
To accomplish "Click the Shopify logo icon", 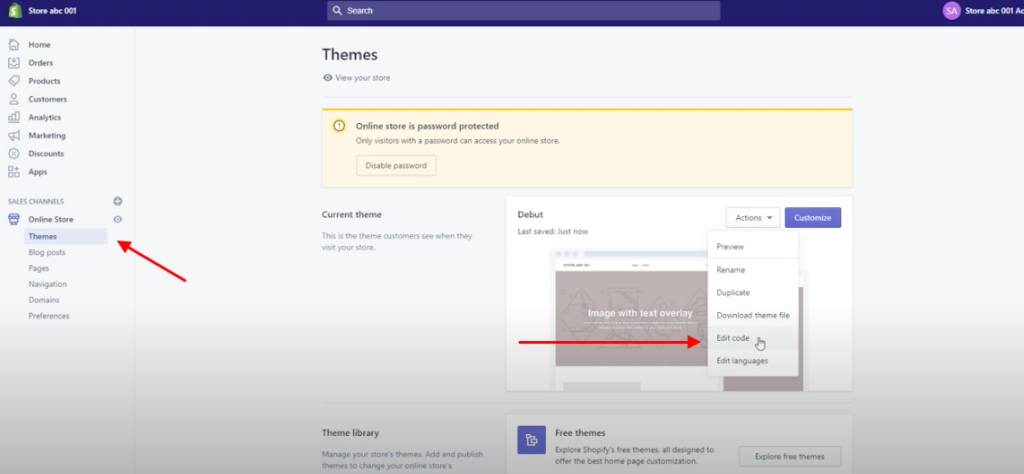I will point(14,10).
